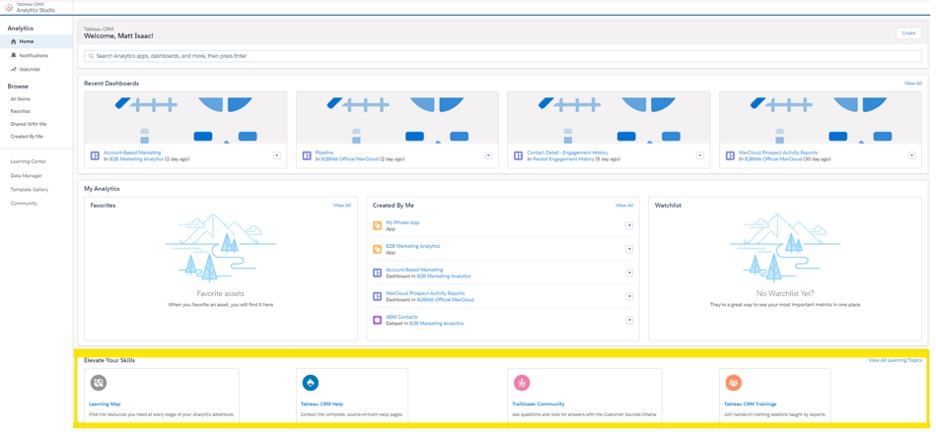Expand actions for Account-Based Marketing row in Created By Me

coord(629,273)
